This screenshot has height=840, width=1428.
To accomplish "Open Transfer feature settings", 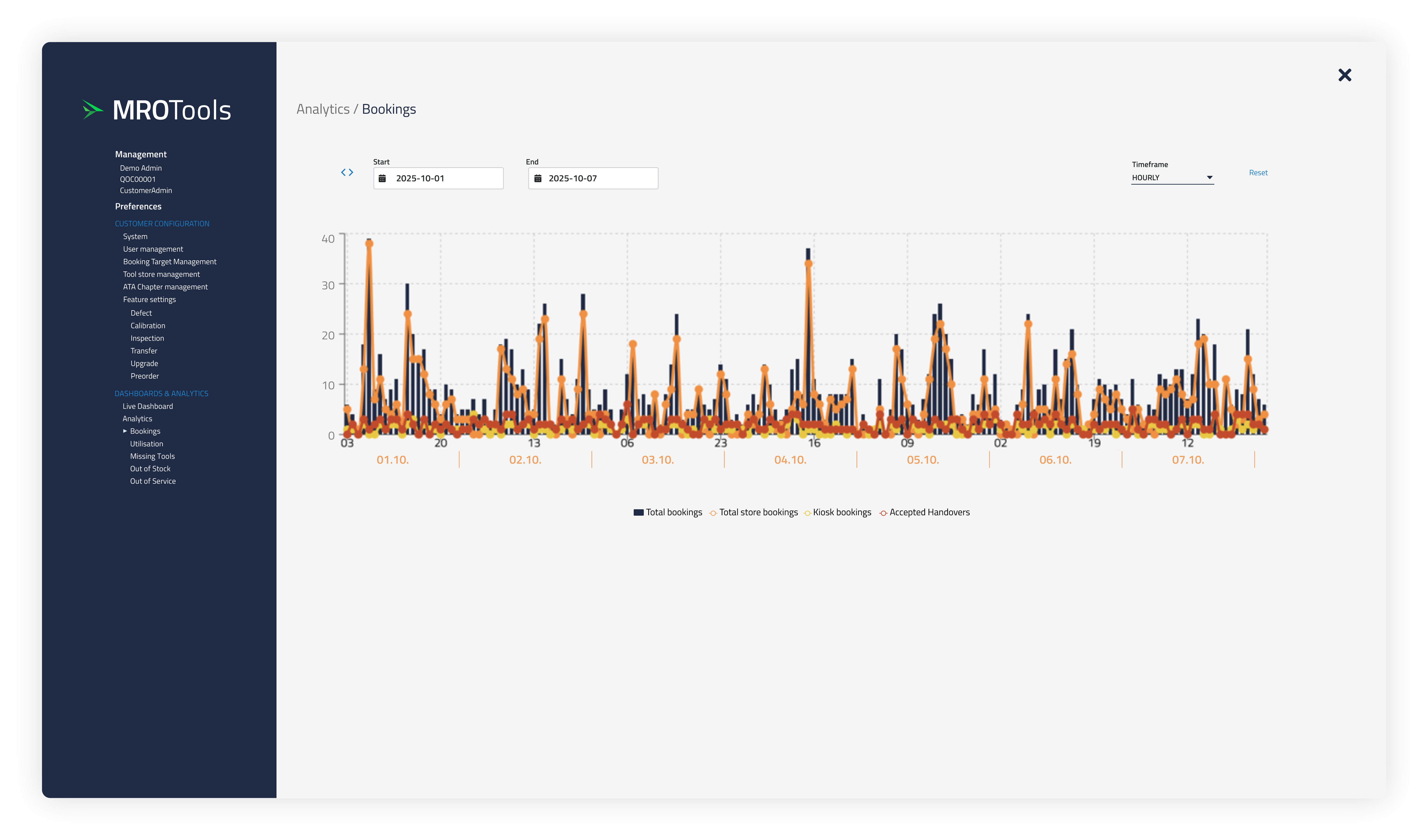I will pyautogui.click(x=143, y=351).
